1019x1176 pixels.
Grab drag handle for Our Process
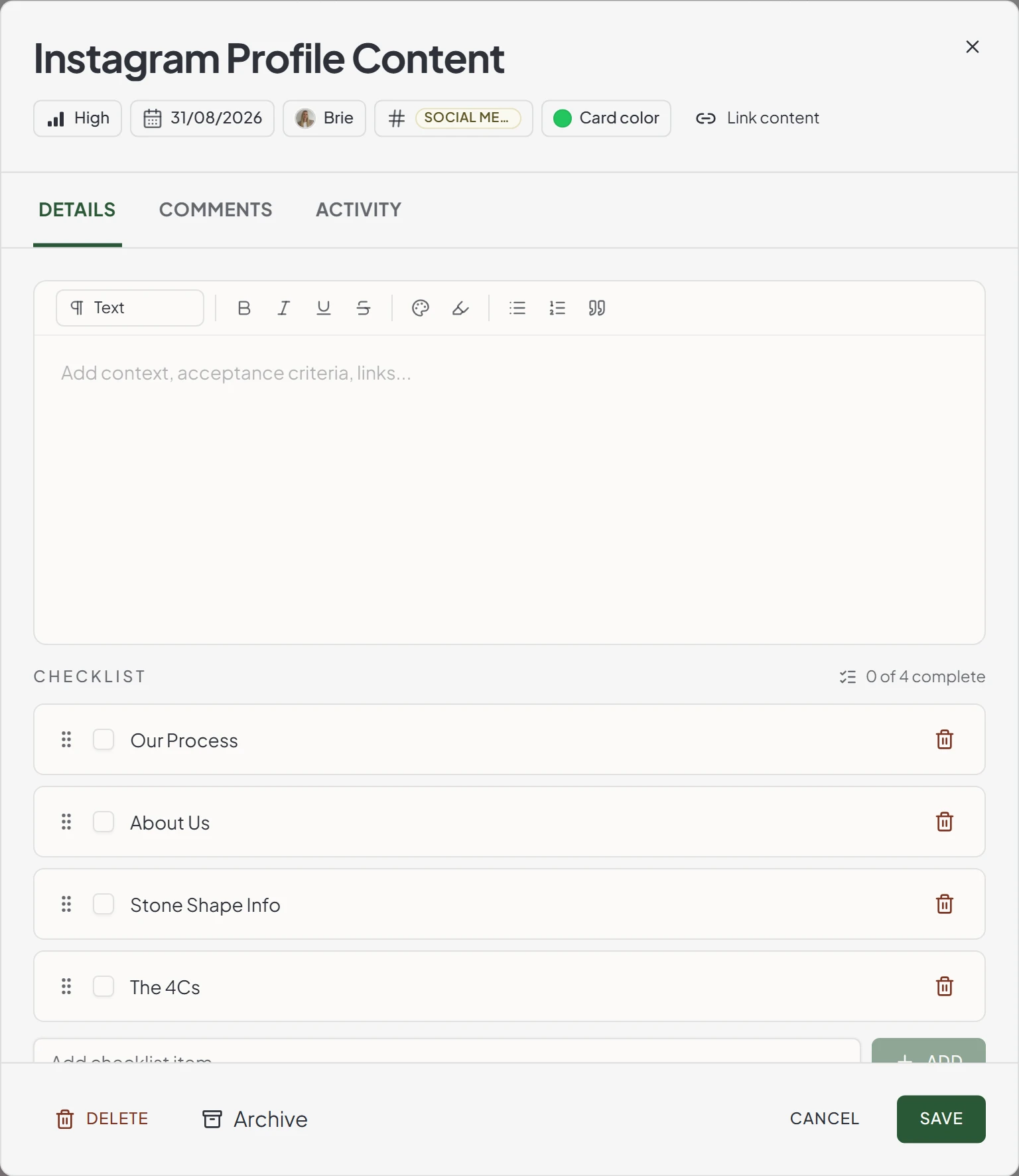point(66,739)
